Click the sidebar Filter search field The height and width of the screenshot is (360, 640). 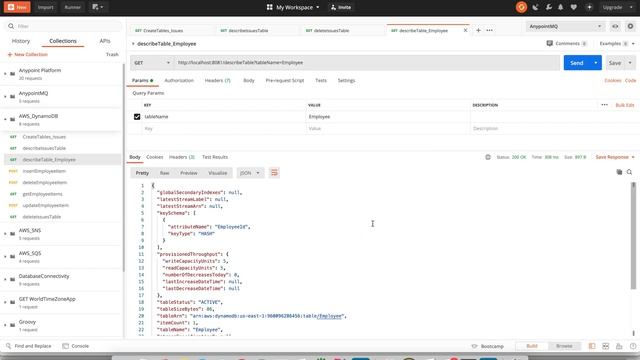tap(63, 26)
